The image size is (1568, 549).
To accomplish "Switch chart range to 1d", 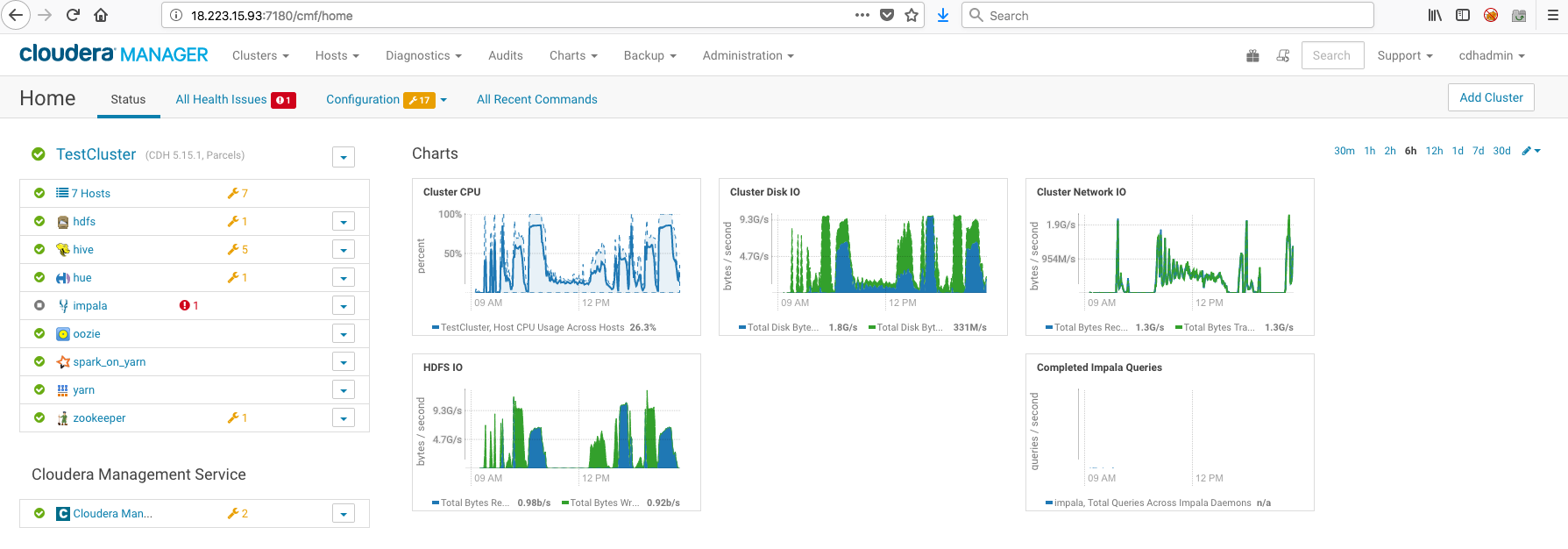I will pos(1458,151).
